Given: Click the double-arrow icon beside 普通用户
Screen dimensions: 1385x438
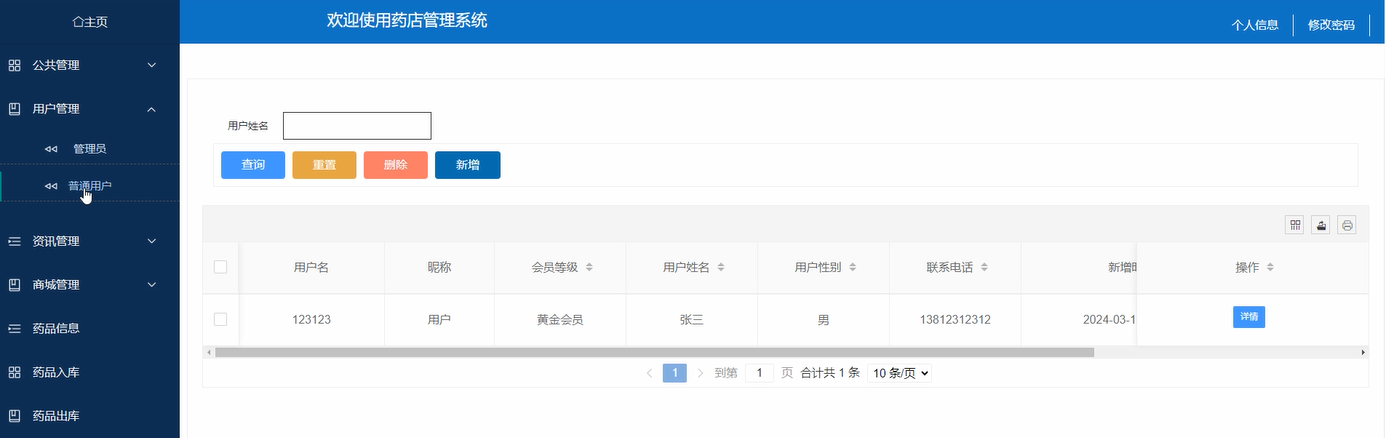Looking at the screenshot, I should 51,186.
